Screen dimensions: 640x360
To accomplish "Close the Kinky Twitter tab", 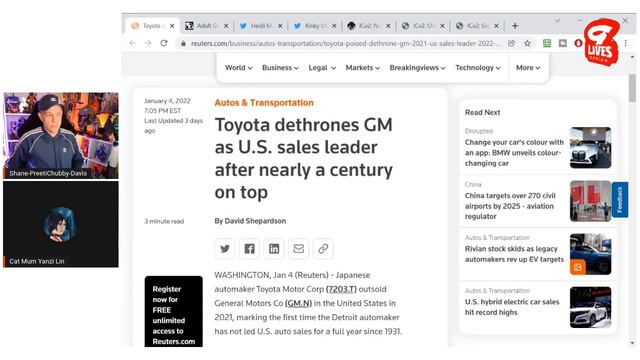I will tap(334, 26).
